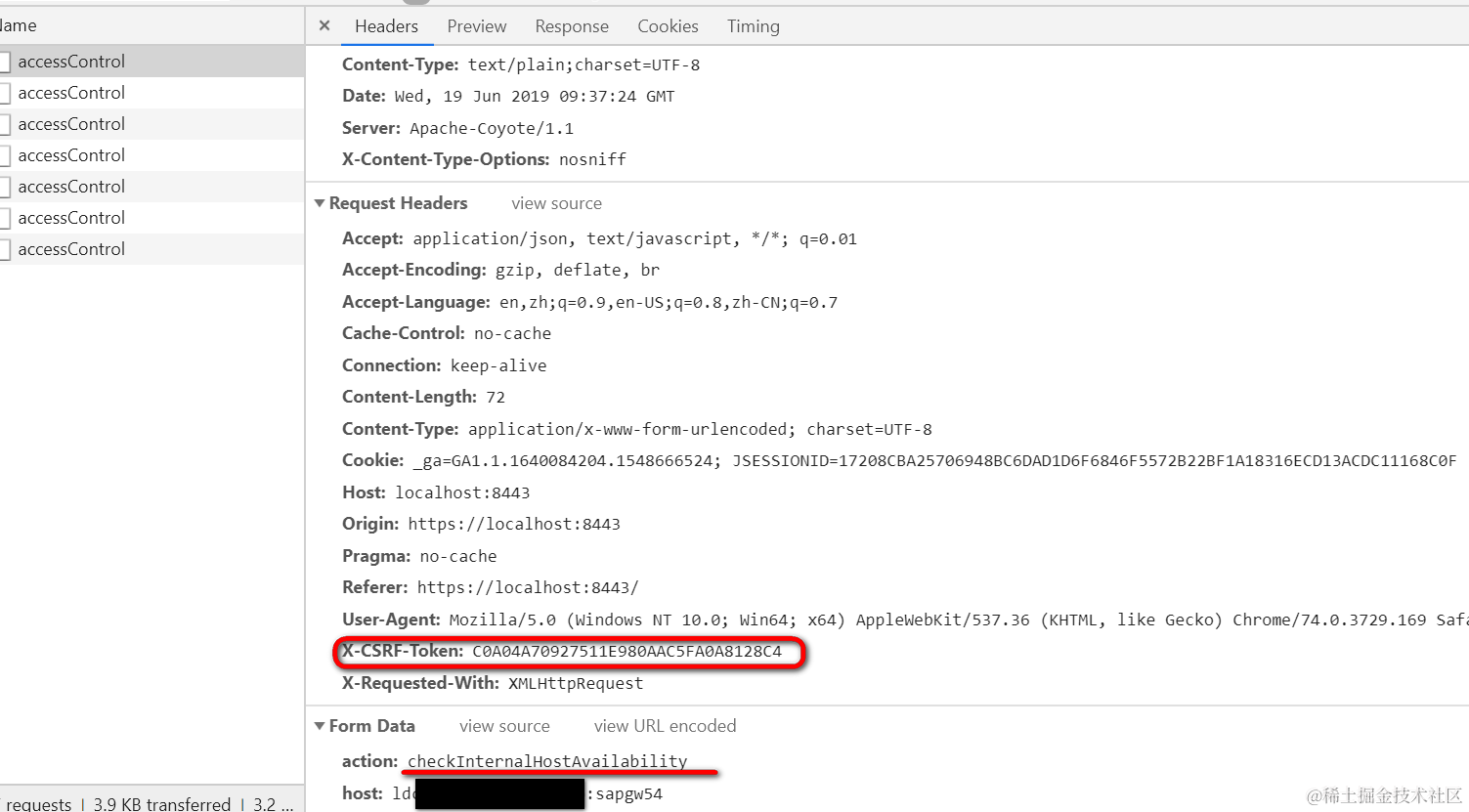Viewport: 1469px width, 812px height.
Task: Open the Response tab
Action: [572, 26]
